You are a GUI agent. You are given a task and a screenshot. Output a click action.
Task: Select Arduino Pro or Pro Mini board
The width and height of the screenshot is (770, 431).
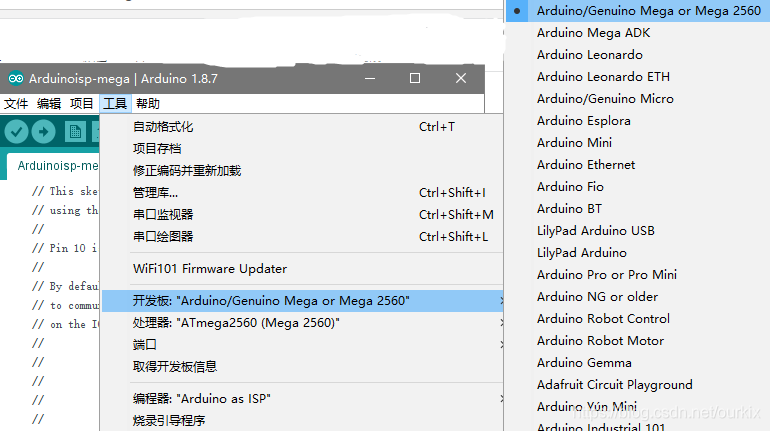tap(638, 275)
